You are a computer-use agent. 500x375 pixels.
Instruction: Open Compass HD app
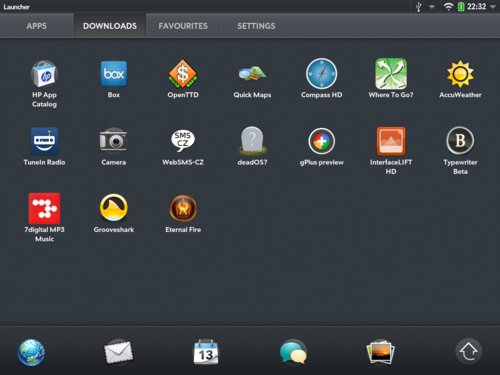click(x=322, y=74)
